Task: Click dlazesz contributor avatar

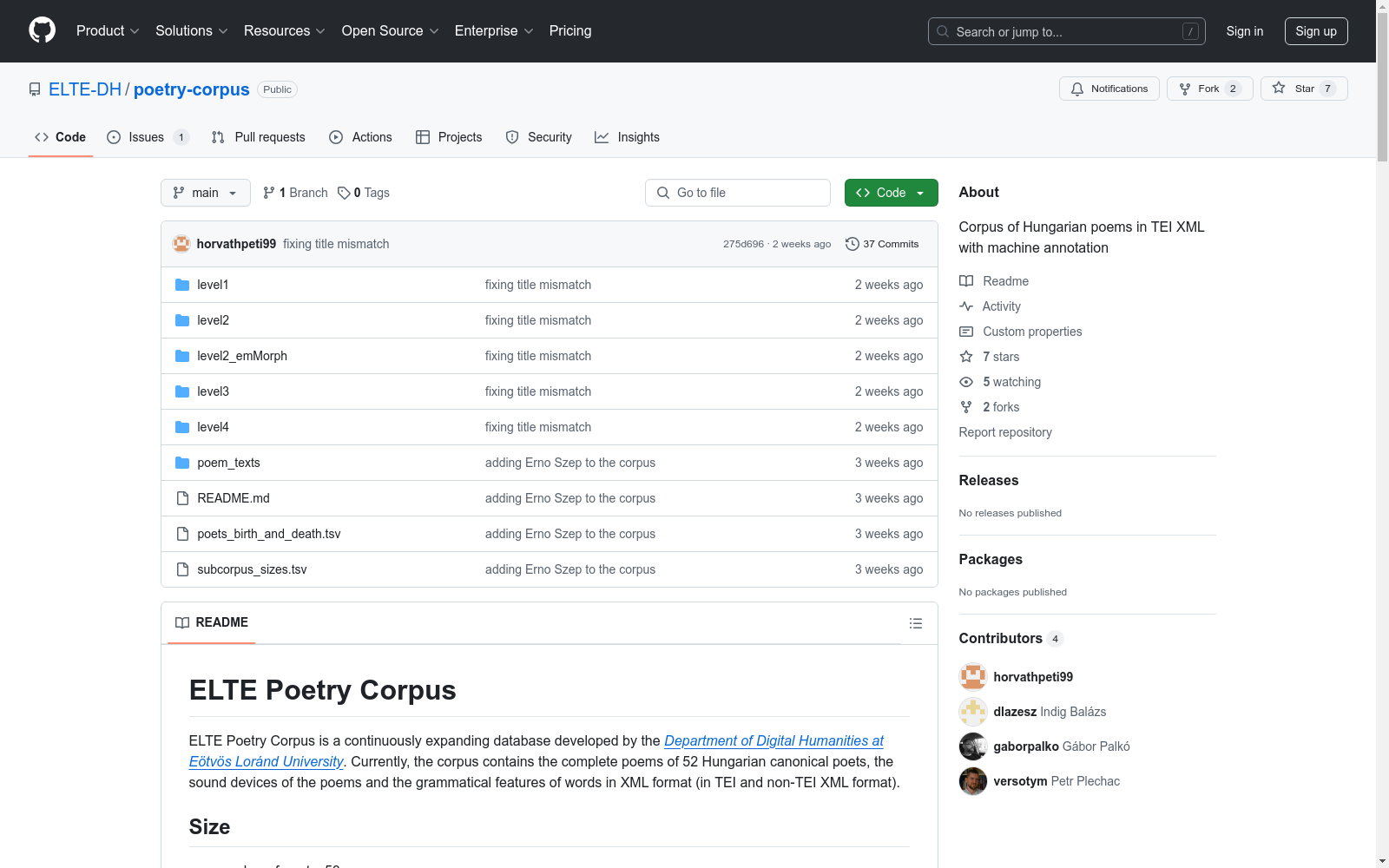Action: (x=973, y=712)
